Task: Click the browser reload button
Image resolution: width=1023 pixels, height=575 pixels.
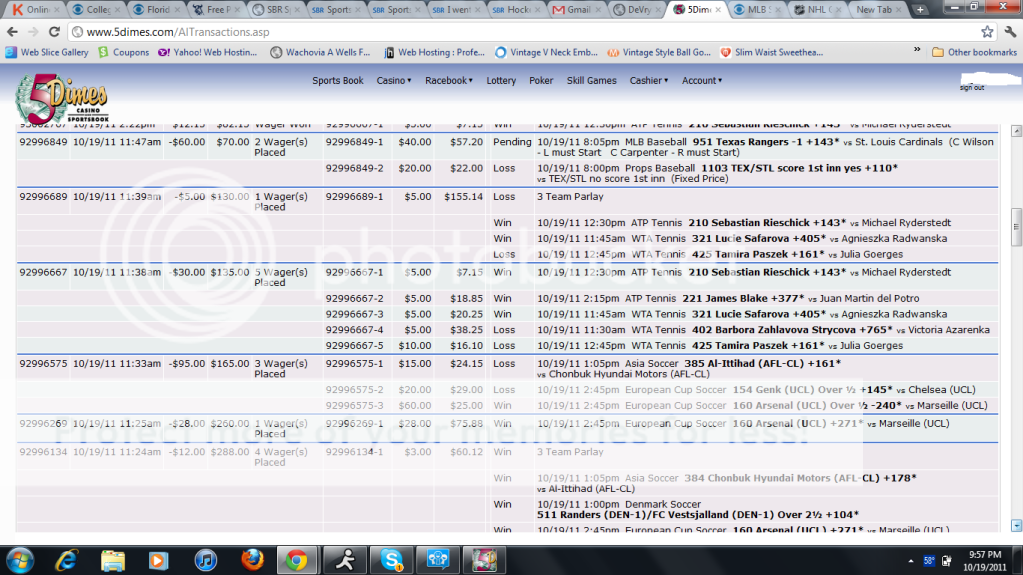Action: coord(56,32)
